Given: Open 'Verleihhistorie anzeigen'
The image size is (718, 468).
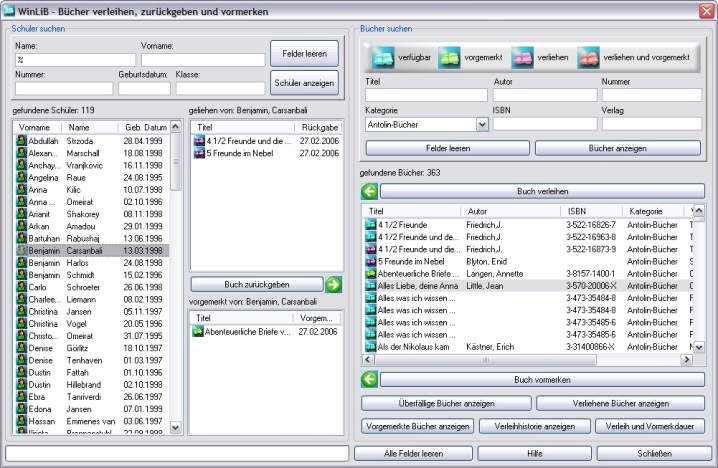Looking at the screenshot, I should (x=534, y=426).
